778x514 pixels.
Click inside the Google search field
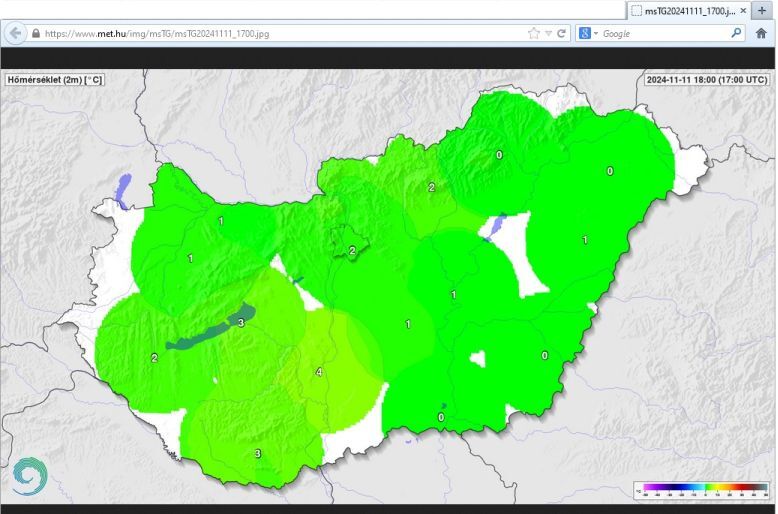660,33
